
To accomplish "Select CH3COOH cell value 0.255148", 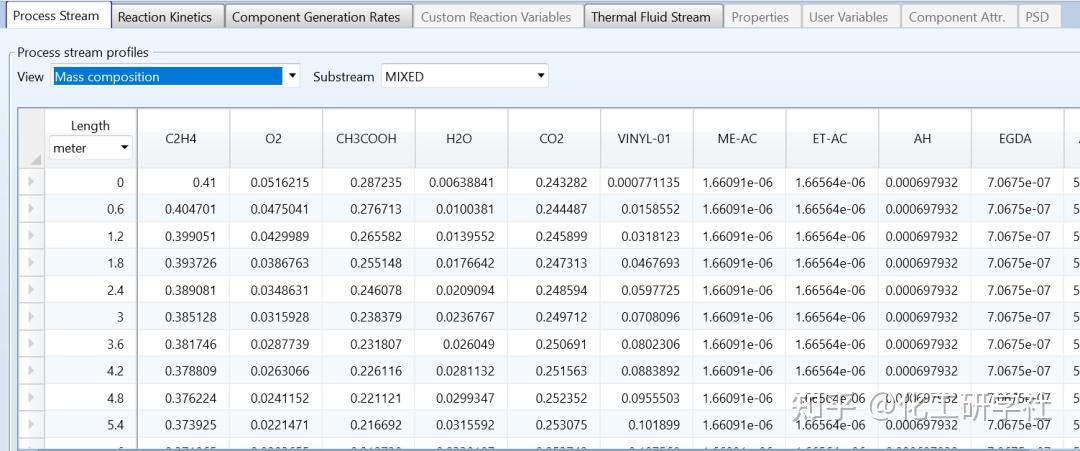I will [x=368, y=263].
